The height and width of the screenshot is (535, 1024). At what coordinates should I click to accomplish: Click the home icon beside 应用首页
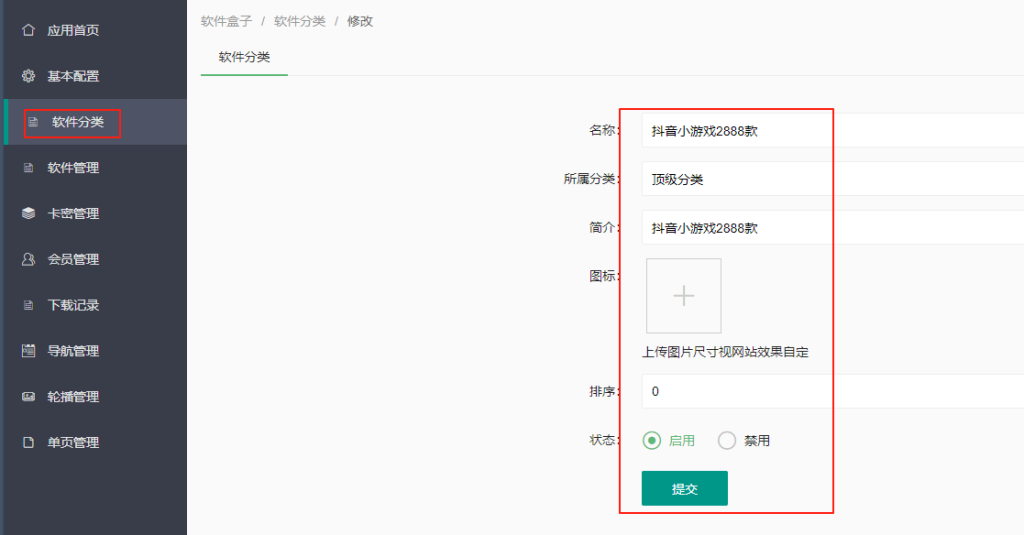pyautogui.click(x=28, y=30)
